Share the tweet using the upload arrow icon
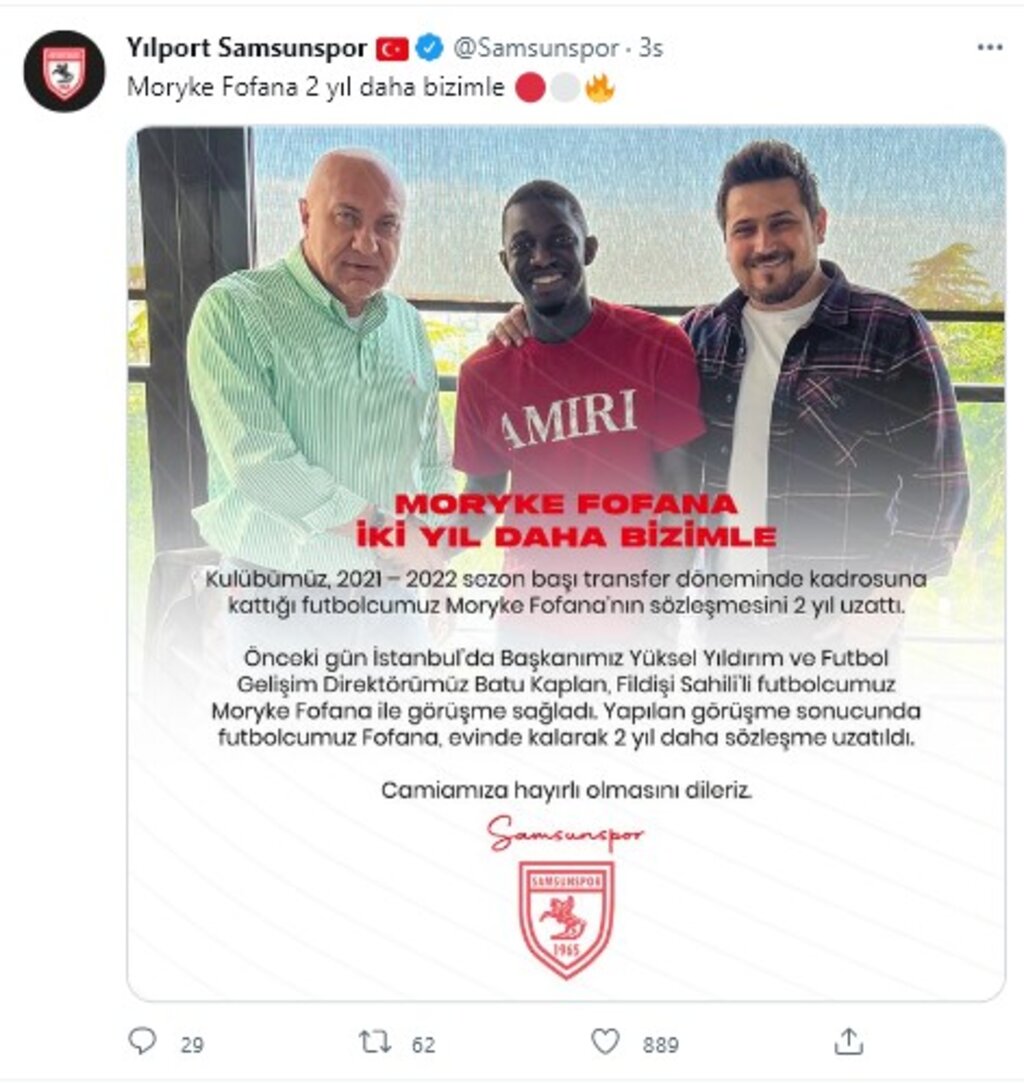This screenshot has width=1024, height=1083. [849, 1041]
